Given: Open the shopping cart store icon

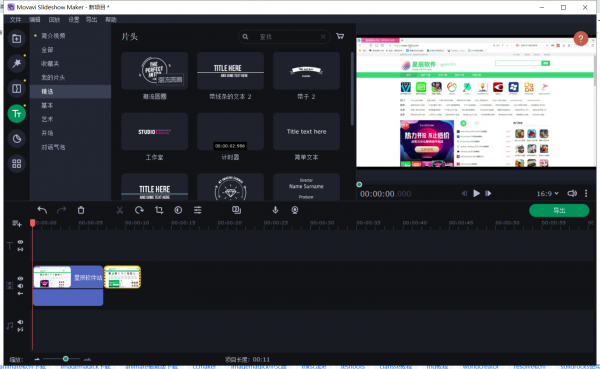Looking at the screenshot, I should [x=340, y=36].
